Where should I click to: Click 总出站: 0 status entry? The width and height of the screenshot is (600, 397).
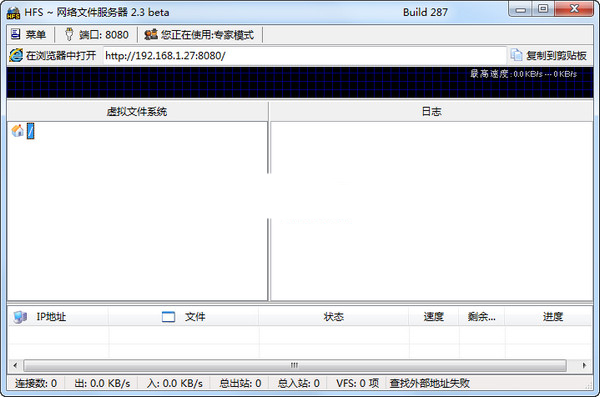pos(240,383)
